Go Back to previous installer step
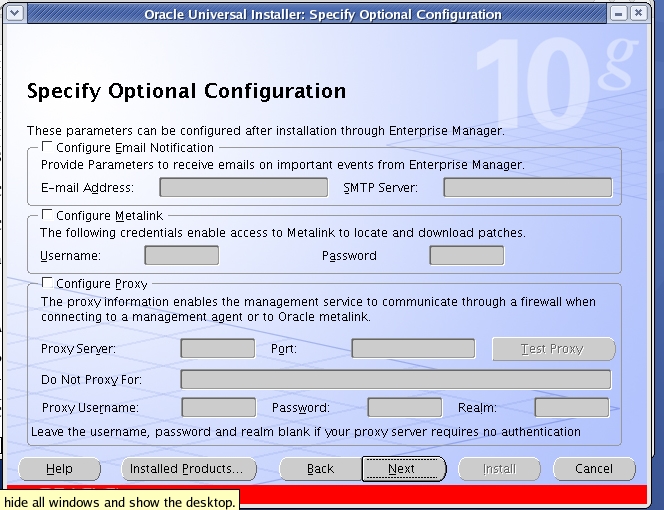Image resolution: width=664 pixels, height=510 pixels. click(321, 469)
